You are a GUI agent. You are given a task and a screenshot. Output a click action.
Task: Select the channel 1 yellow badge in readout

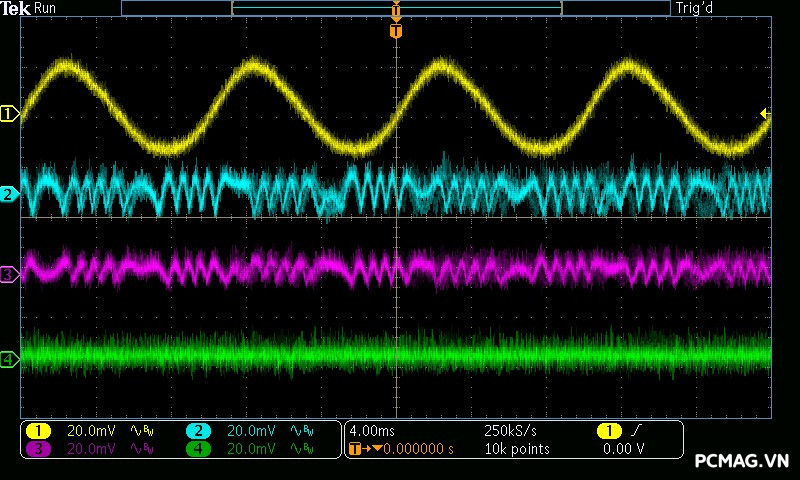coord(37,430)
